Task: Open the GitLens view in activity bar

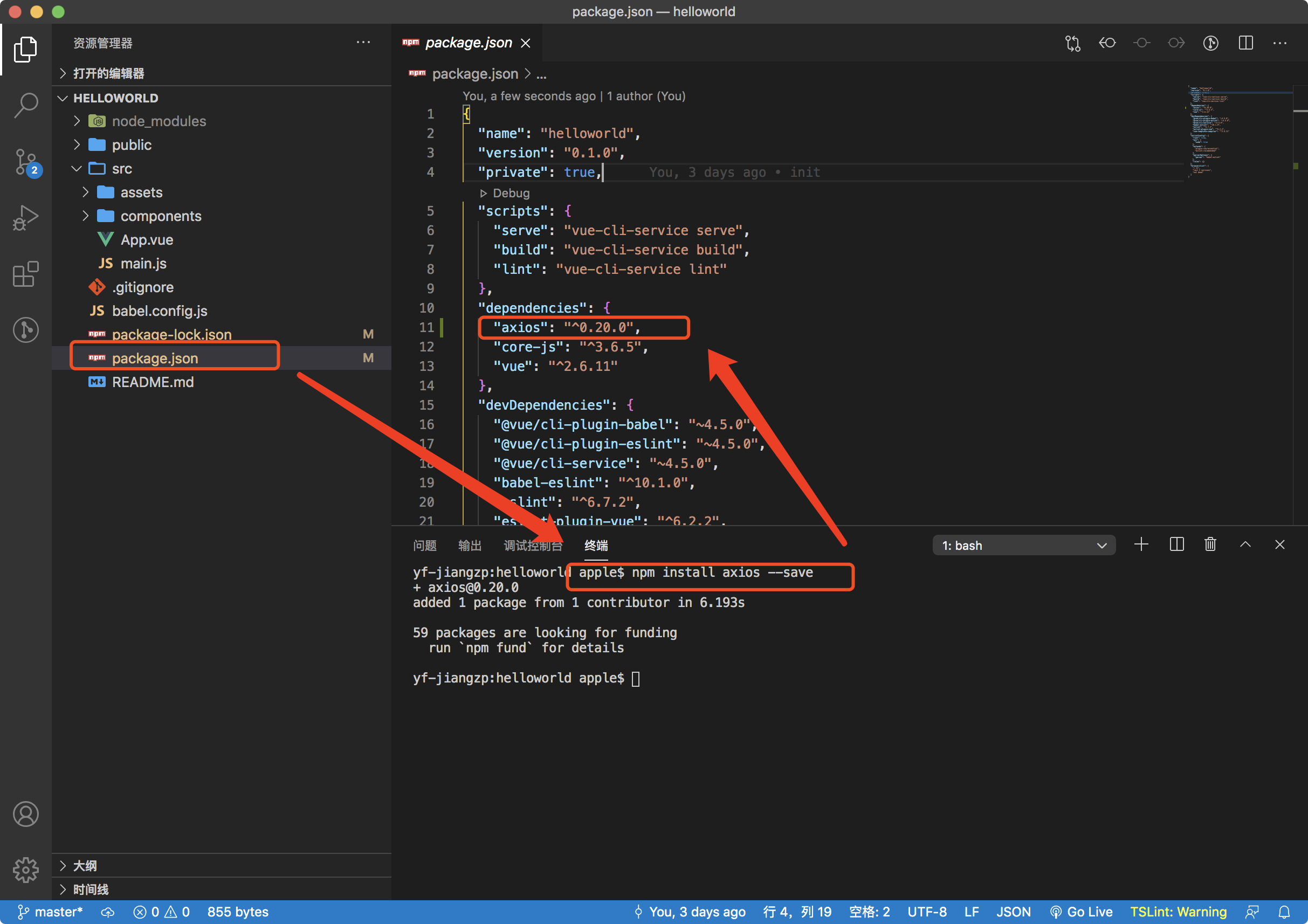Action: (26, 329)
